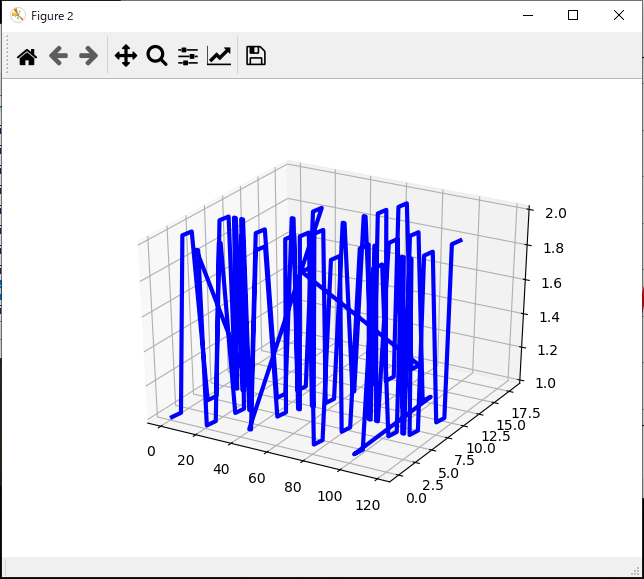
Task: Minimize the Figure 2 window
Action: (528, 16)
